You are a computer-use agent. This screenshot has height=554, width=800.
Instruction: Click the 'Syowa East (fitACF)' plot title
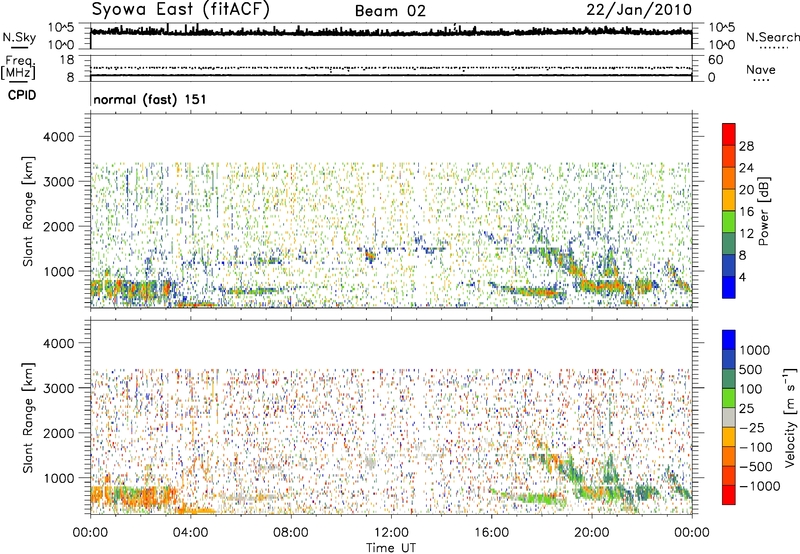coord(181,10)
